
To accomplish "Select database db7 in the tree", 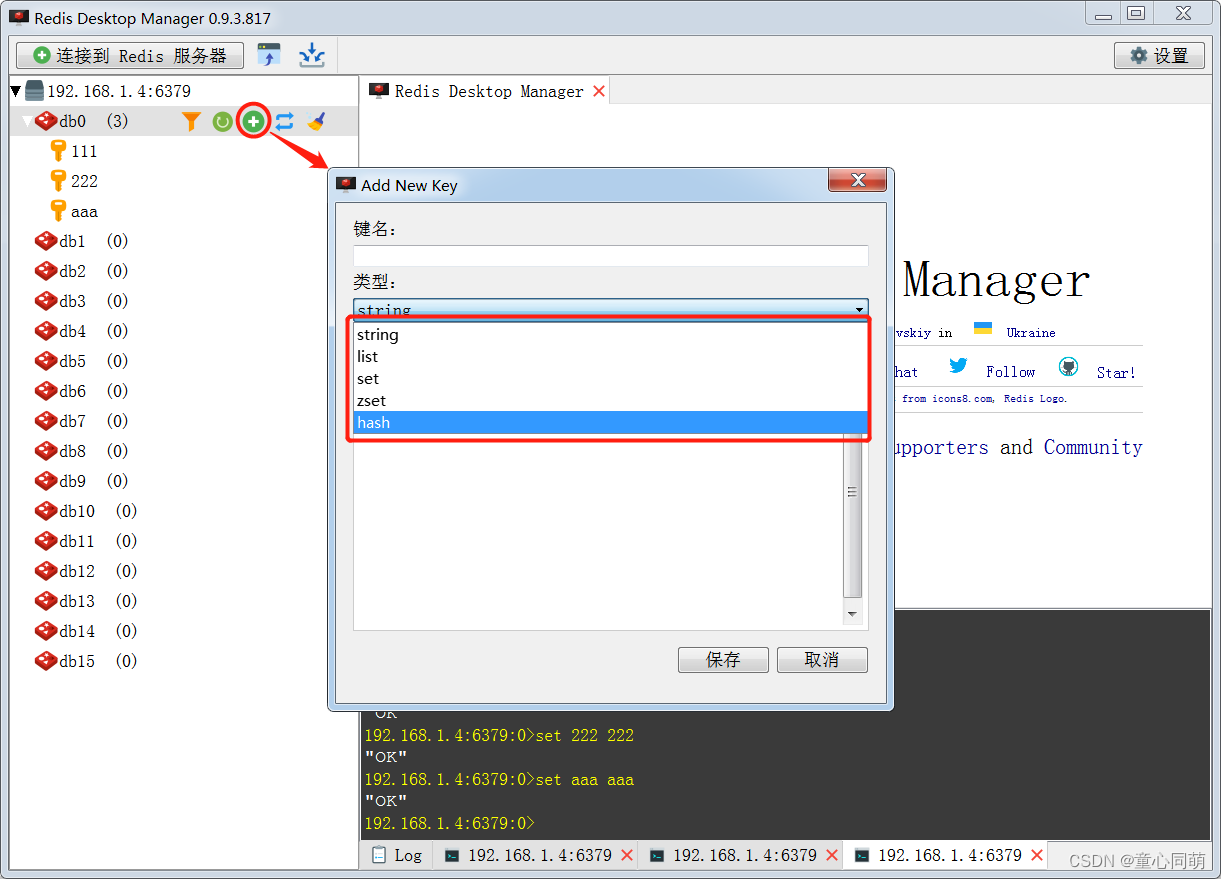I will point(73,421).
